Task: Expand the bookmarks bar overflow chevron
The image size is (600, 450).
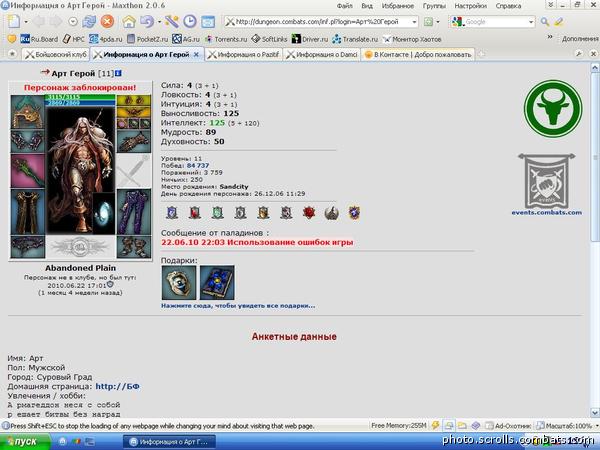Action: (550, 37)
